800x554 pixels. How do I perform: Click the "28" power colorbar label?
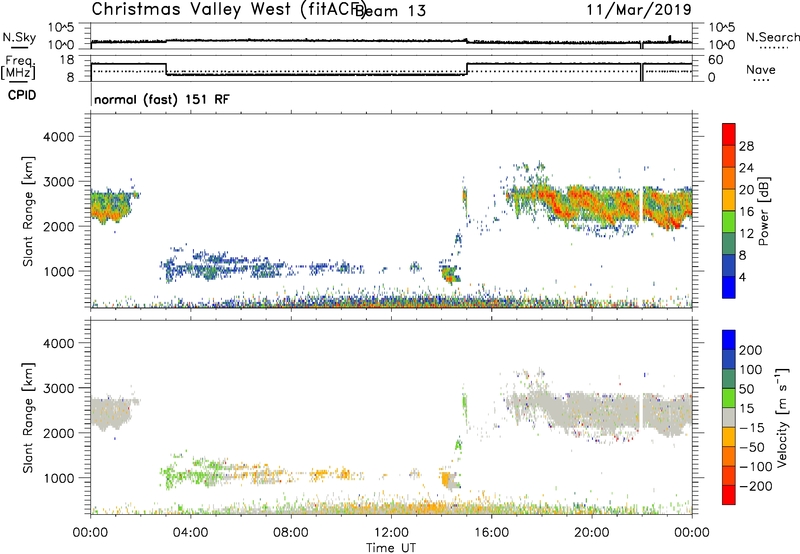(746, 146)
